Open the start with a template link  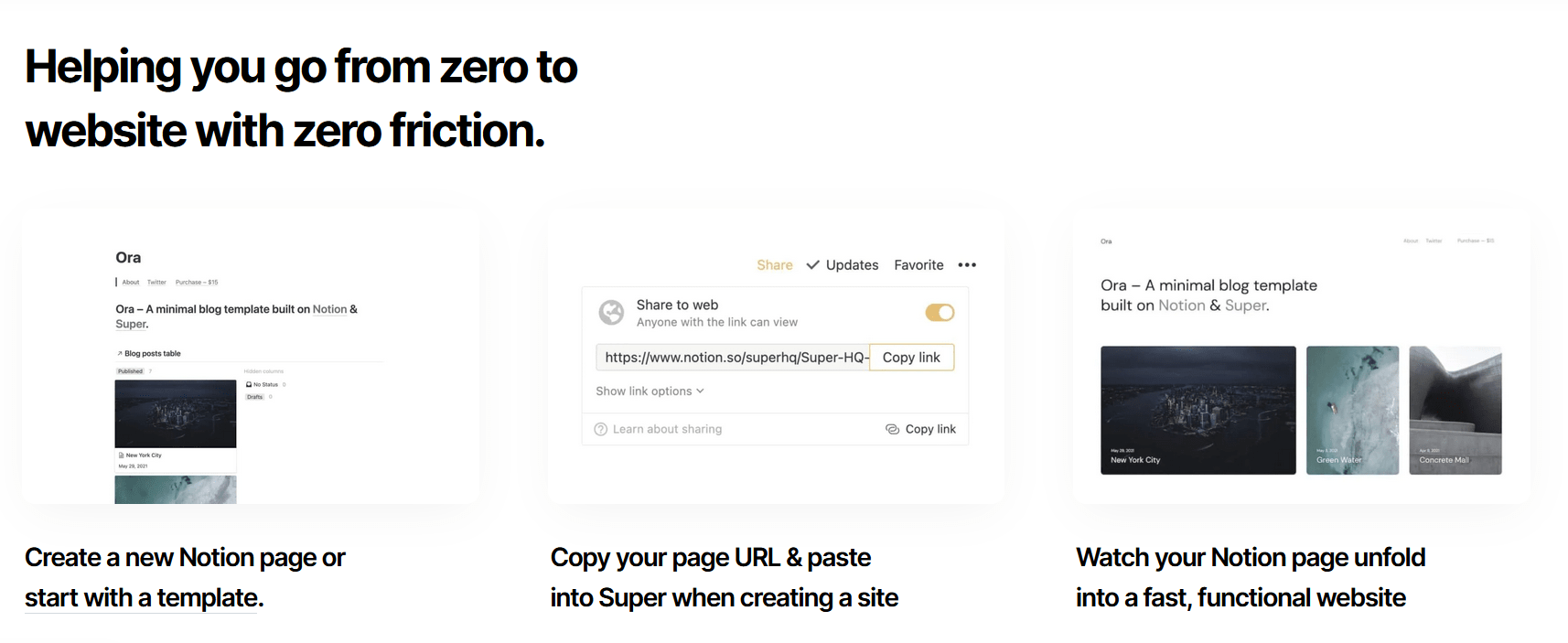point(144,598)
